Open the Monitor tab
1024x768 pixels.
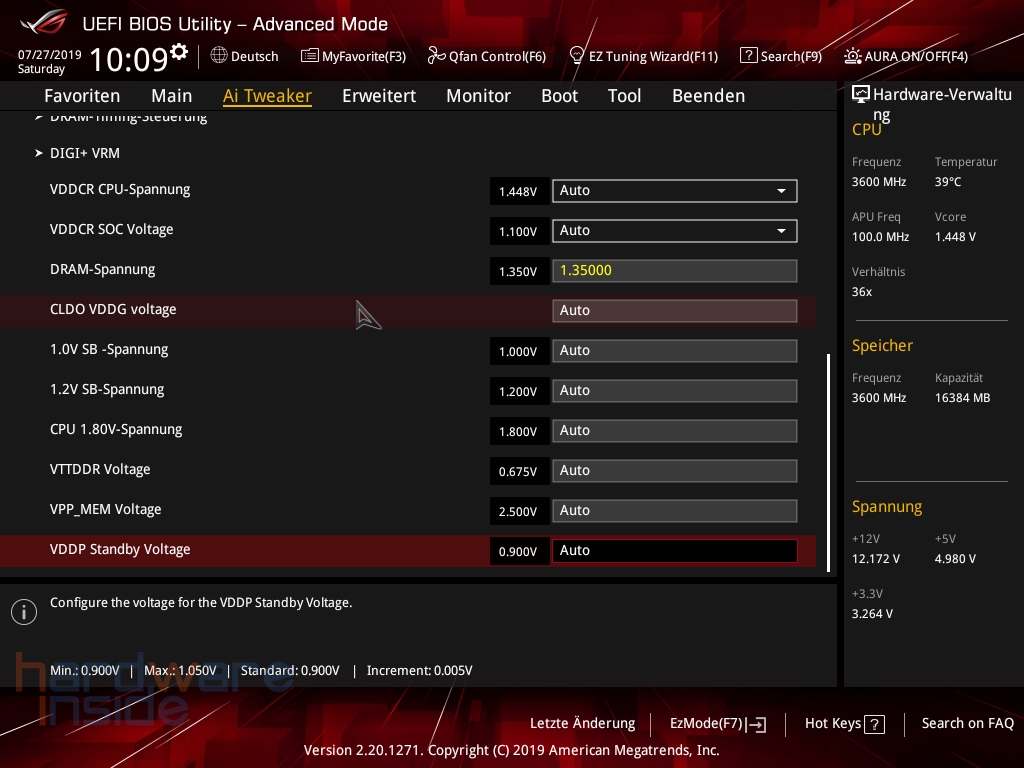(x=478, y=96)
